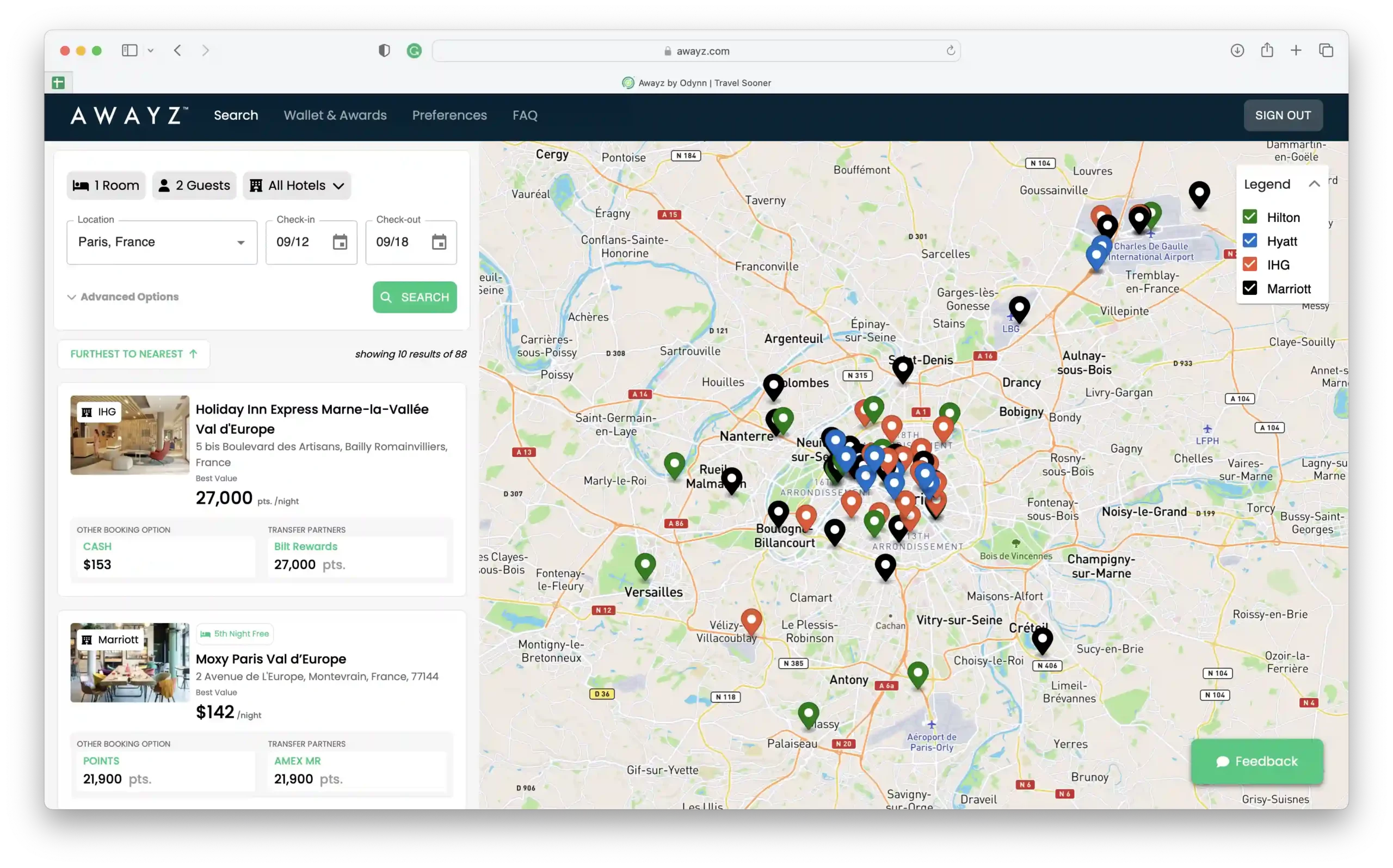The width and height of the screenshot is (1393, 868).
Task: Click the 5th Night Free badge
Action: [x=235, y=634]
